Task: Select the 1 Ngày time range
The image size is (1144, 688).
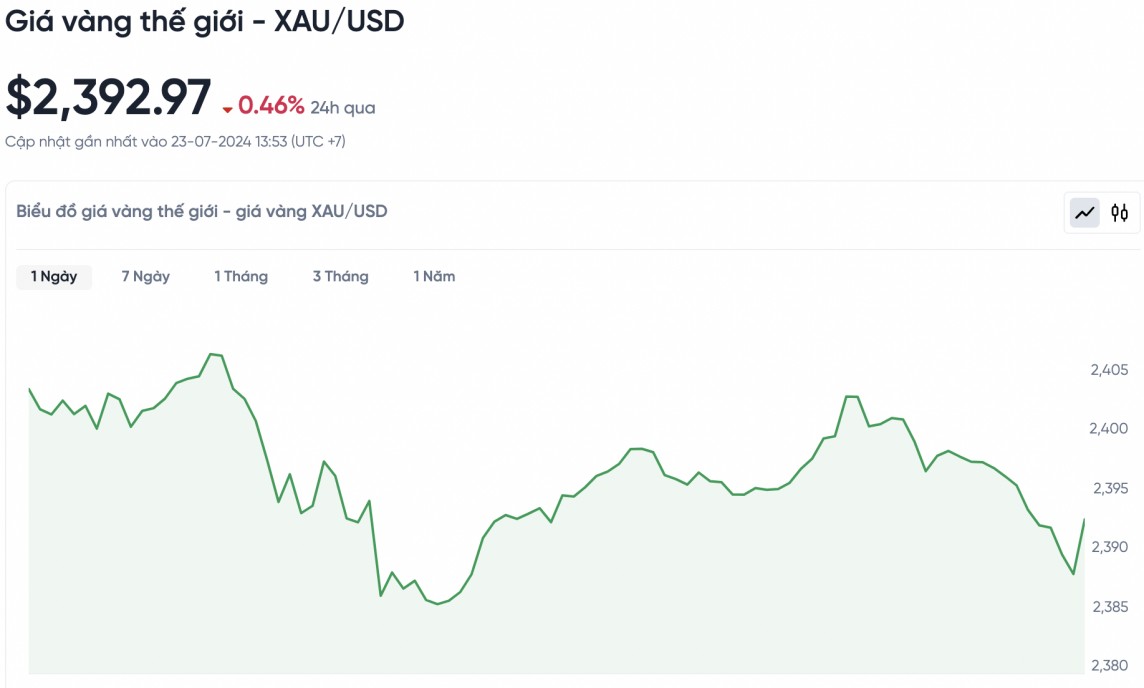Action: 54,277
